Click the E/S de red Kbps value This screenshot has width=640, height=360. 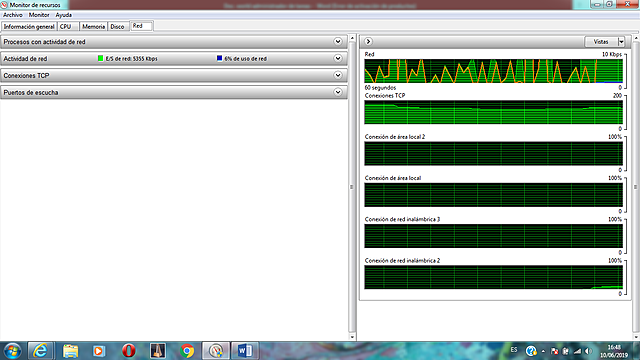point(131,59)
